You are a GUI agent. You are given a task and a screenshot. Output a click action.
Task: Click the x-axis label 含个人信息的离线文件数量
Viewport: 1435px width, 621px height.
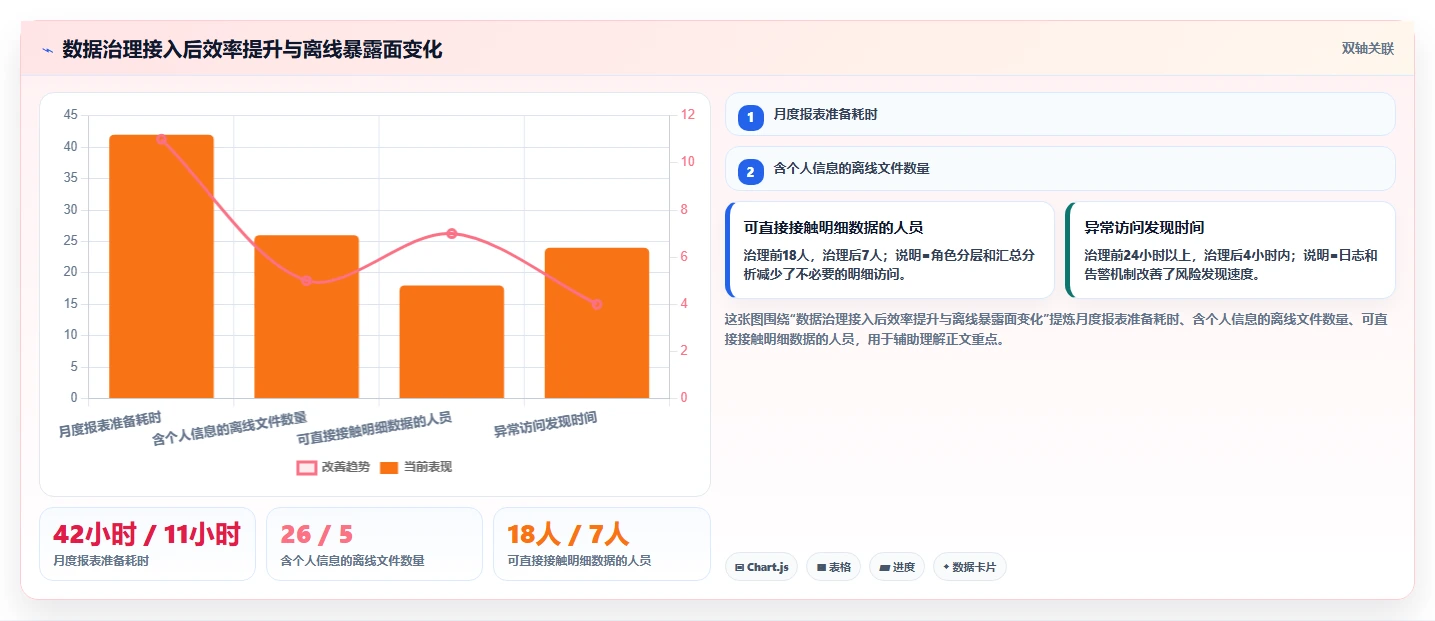pyautogui.click(x=230, y=428)
